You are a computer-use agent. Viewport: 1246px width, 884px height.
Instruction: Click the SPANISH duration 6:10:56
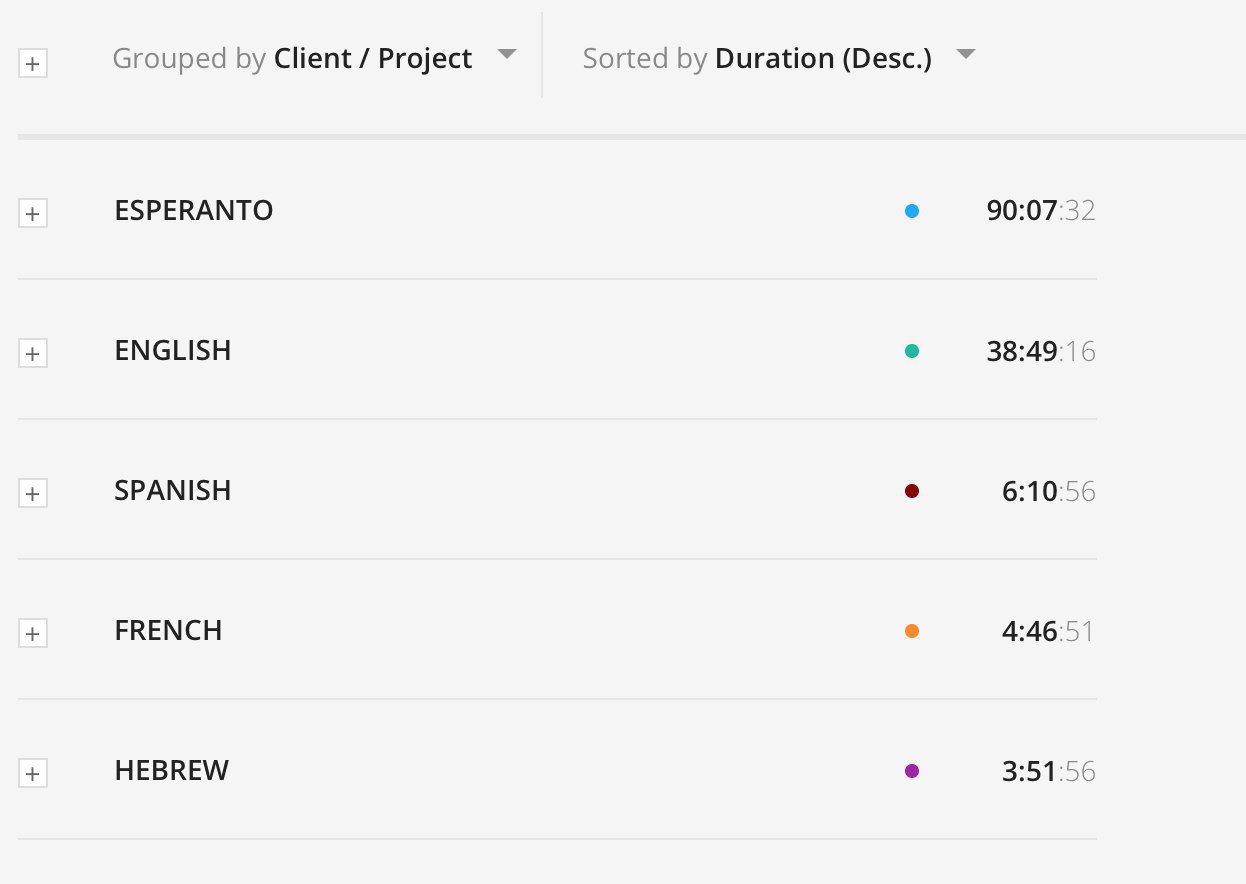tap(1048, 491)
